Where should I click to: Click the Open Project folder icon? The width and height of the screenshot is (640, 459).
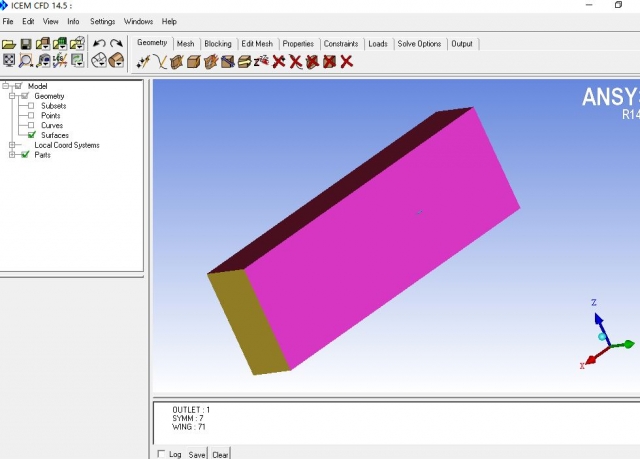(x=9, y=44)
